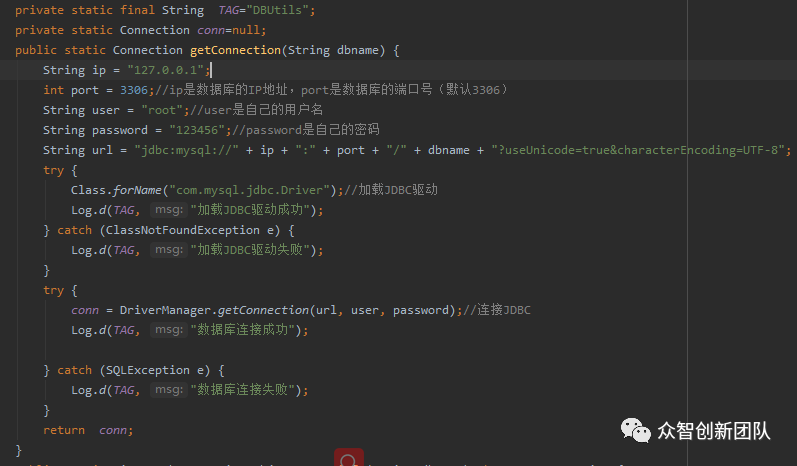Screen dimensions: 797x466
Task: Click the msg: hint before "数据库连接成功"
Action: [169, 329]
